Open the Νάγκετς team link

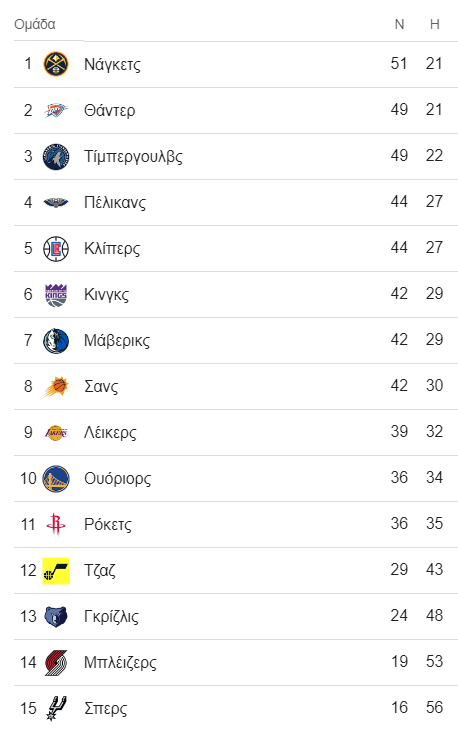tap(112, 64)
